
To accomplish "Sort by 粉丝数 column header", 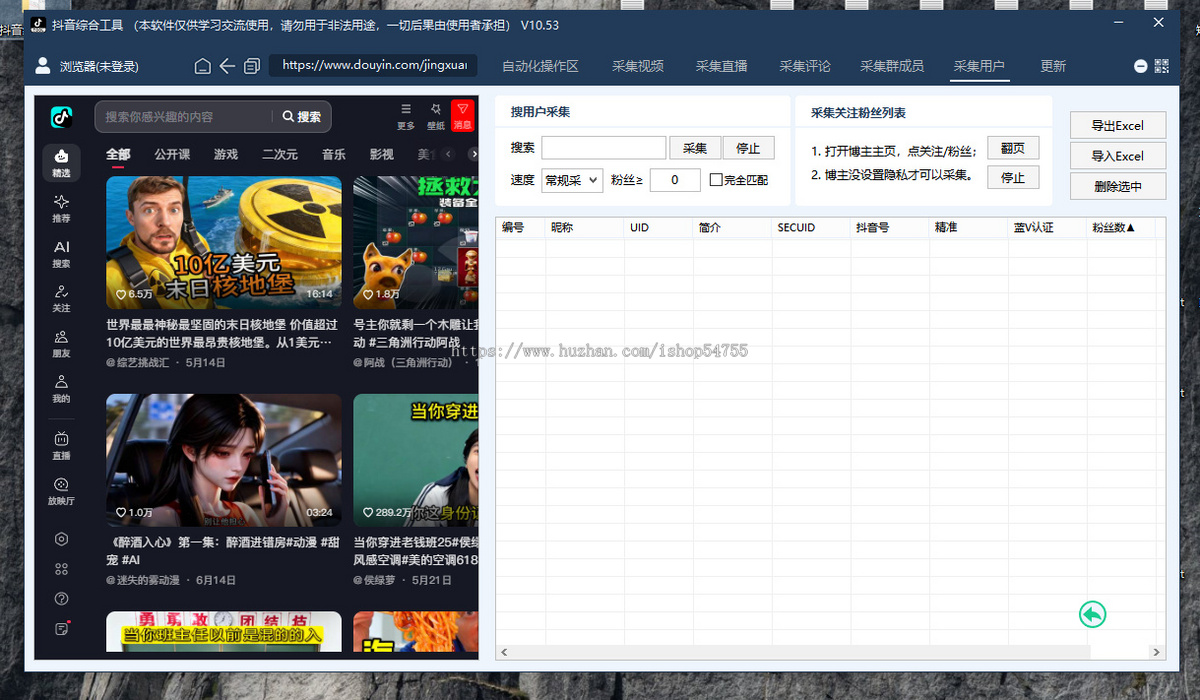I will point(1115,228).
